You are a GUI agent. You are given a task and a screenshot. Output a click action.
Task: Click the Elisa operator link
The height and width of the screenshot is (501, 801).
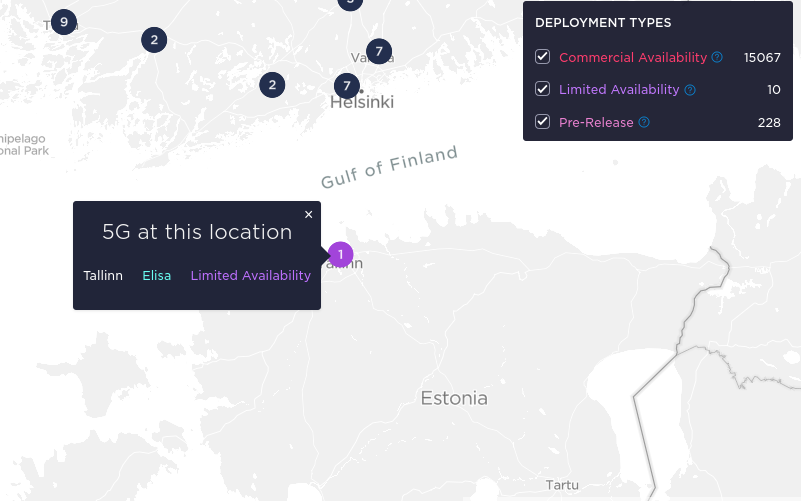(157, 276)
